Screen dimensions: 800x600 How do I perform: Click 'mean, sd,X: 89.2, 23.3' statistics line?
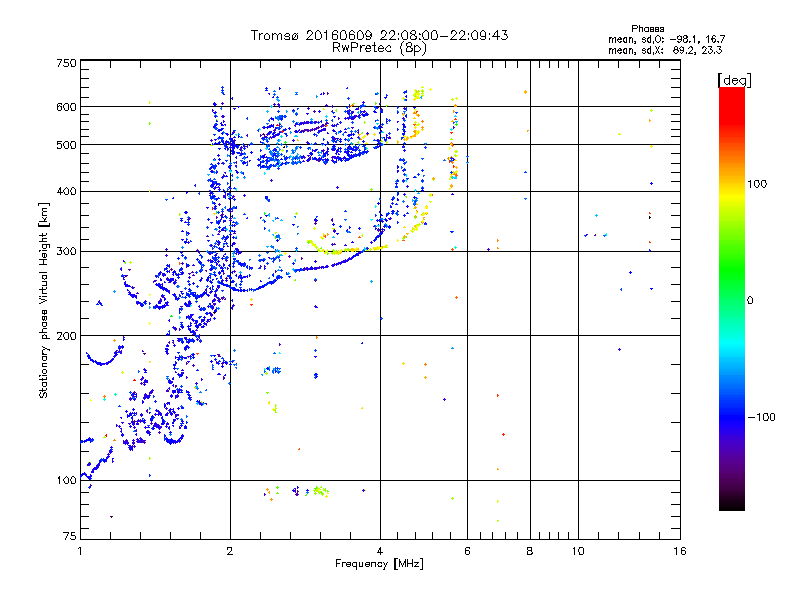(665, 50)
